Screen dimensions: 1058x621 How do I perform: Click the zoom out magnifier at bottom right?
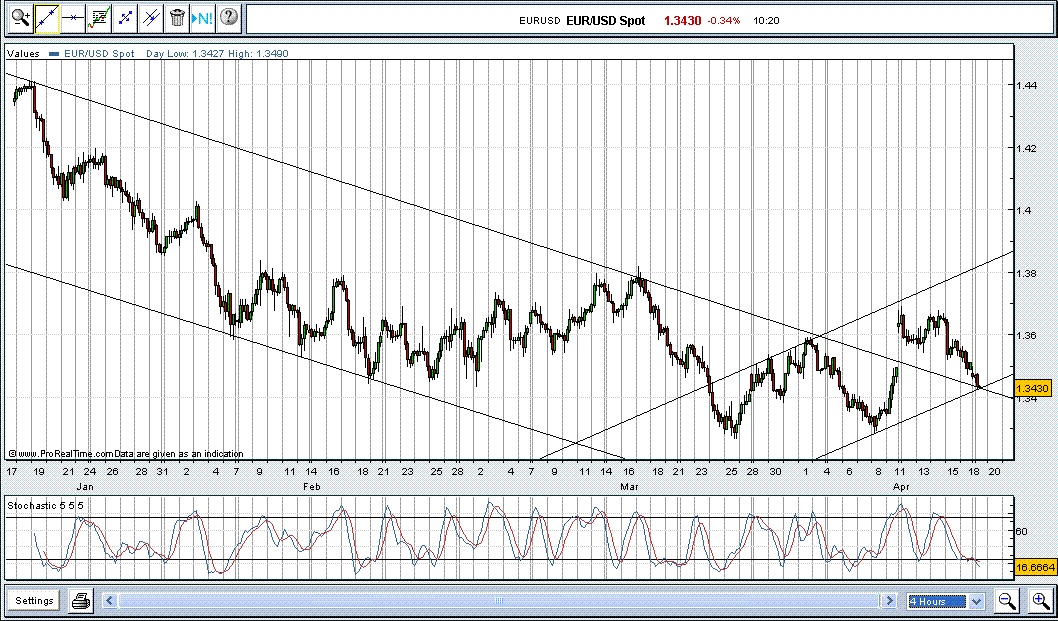pos(1007,600)
